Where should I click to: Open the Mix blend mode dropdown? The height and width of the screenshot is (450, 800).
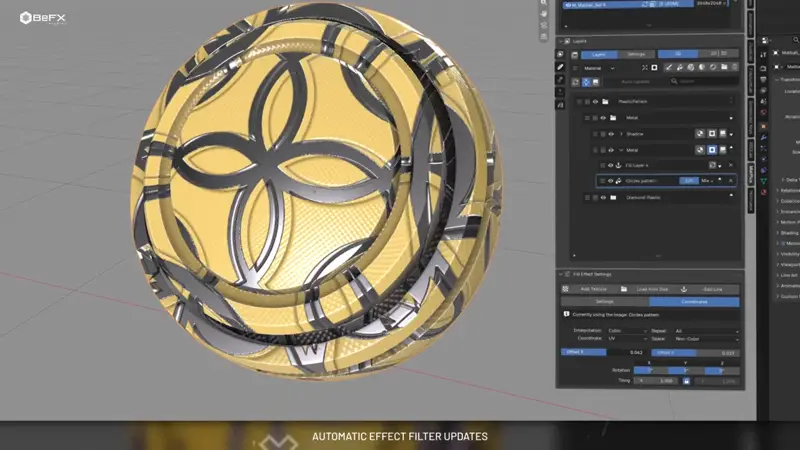click(707, 181)
